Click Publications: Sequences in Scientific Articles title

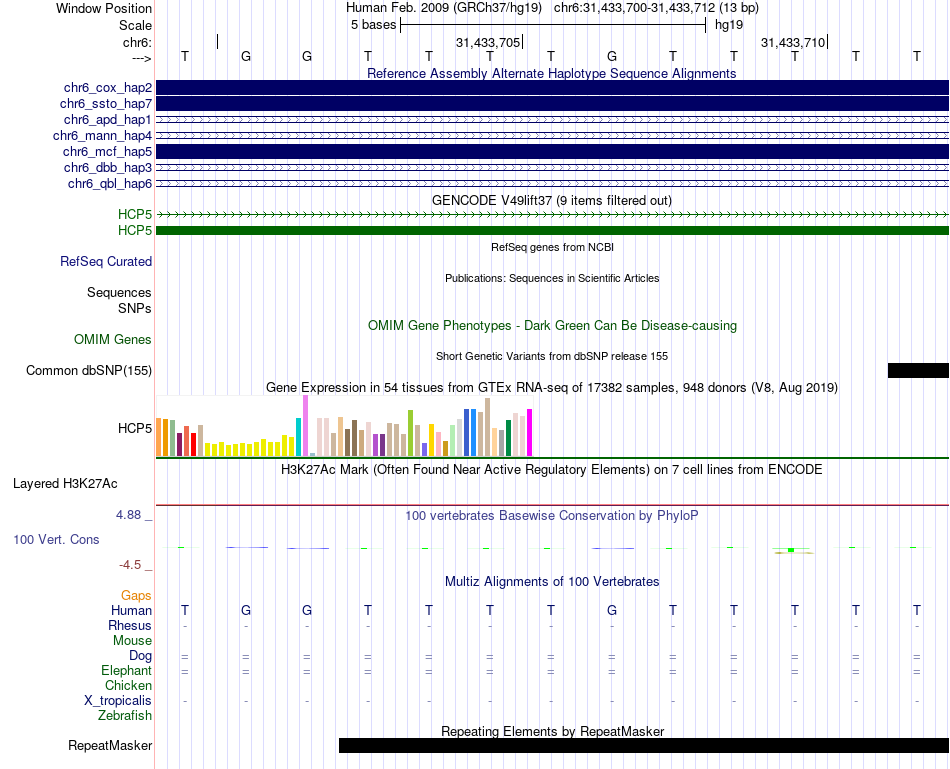(x=552, y=278)
